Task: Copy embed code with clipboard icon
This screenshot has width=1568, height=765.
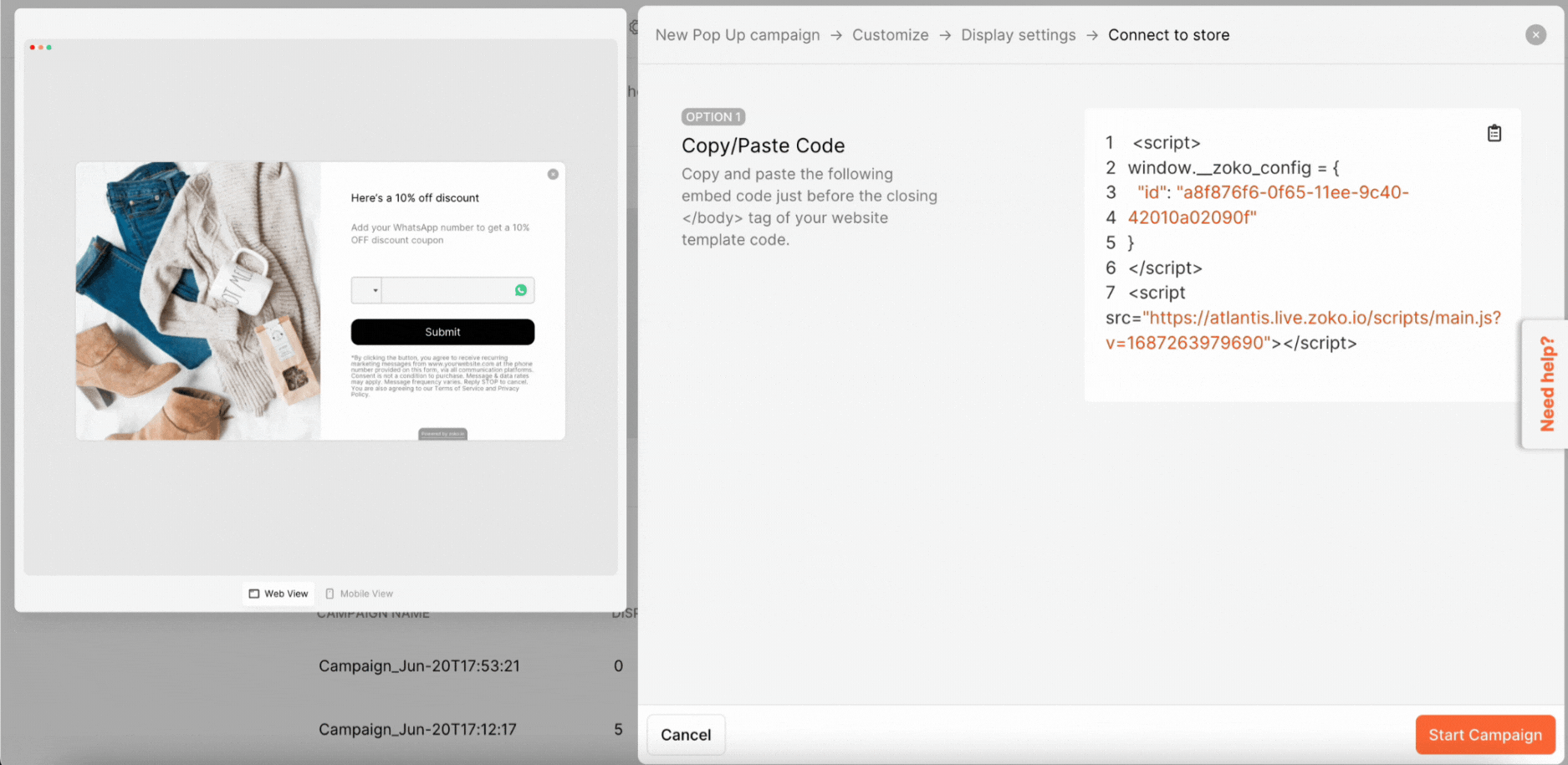Action: pos(1494,133)
